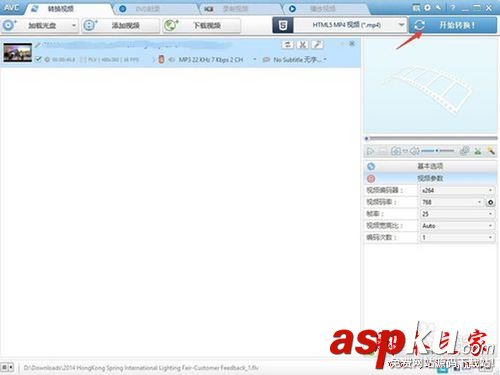
Task: Remove the video item with its X icon
Action: point(352,44)
